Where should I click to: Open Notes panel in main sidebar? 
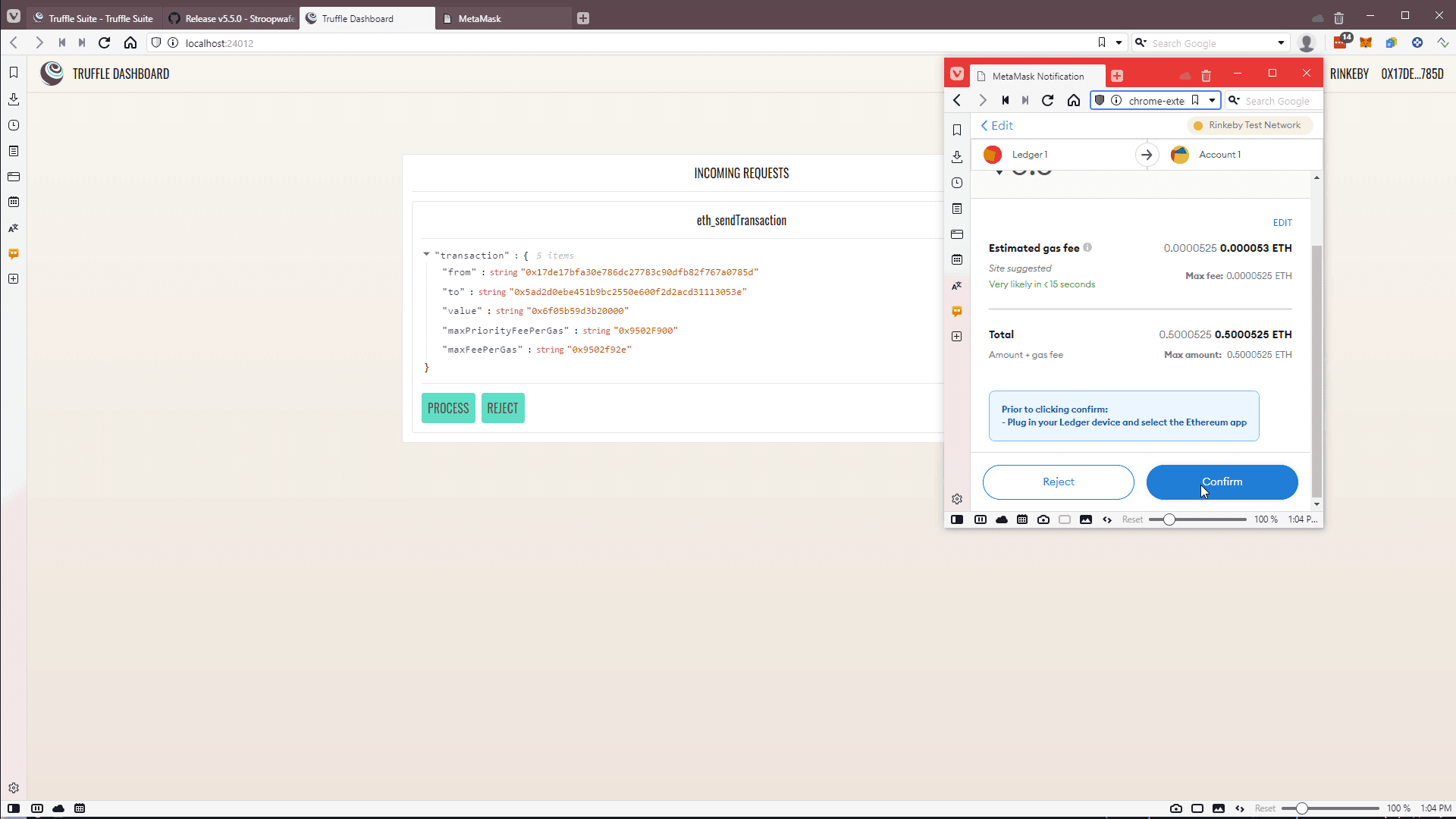click(14, 151)
